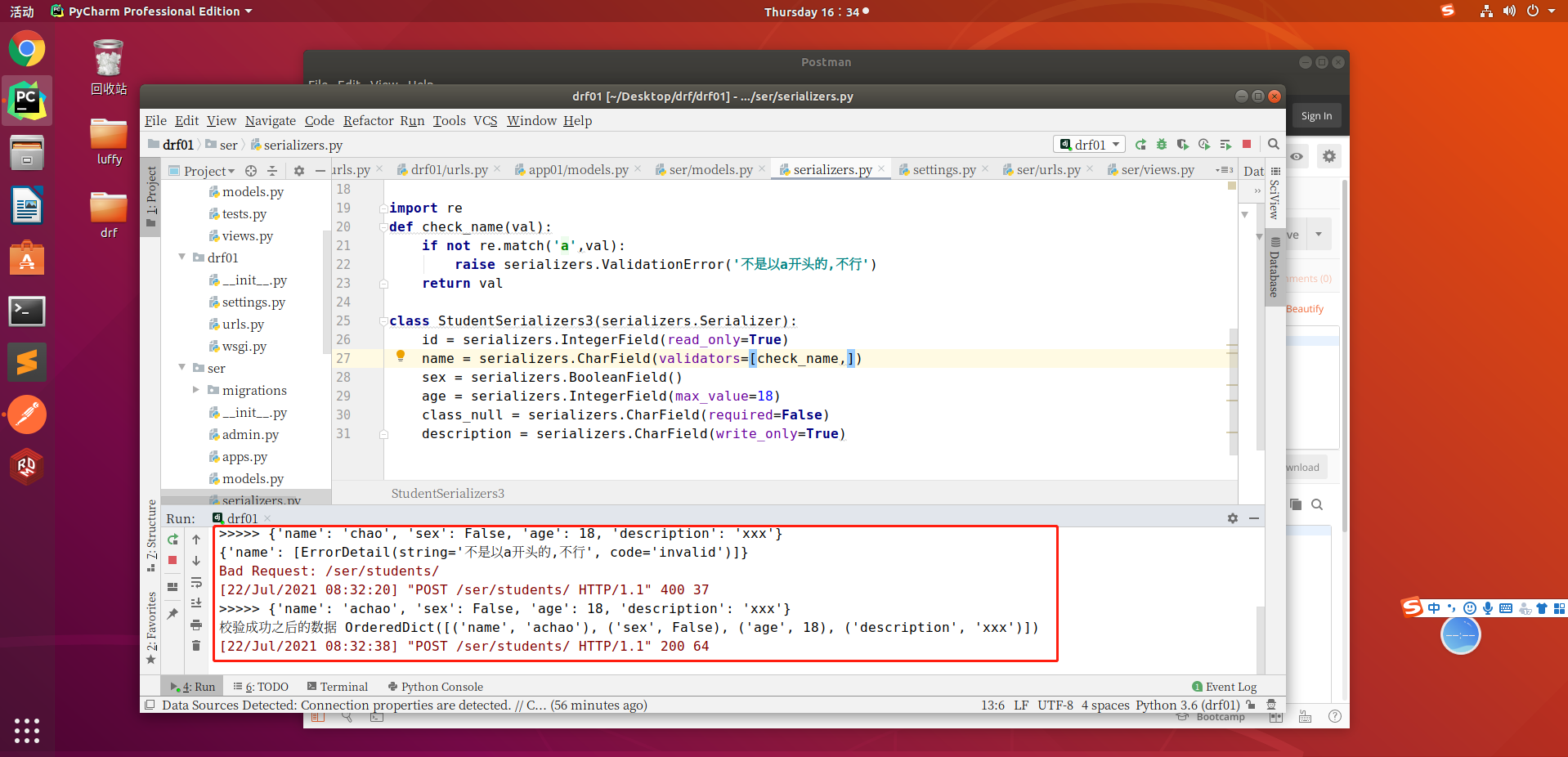Image resolution: width=1568 pixels, height=757 pixels.
Task: Stop the process in the Run panel
Action: 172,561
